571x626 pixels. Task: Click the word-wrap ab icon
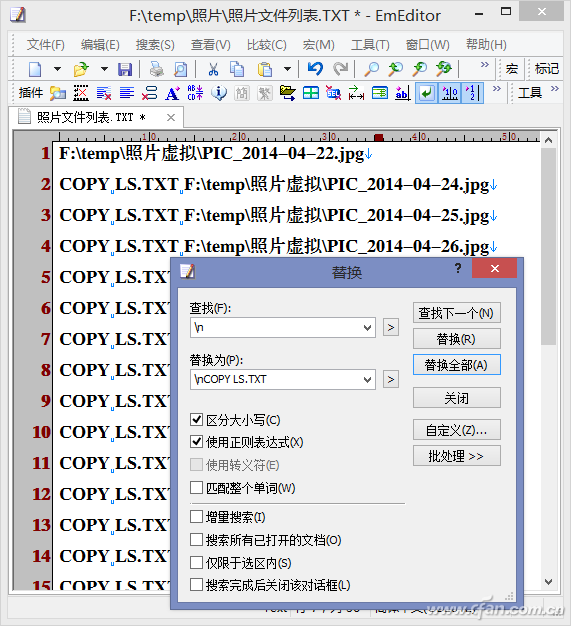pyautogui.click(x=402, y=93)
